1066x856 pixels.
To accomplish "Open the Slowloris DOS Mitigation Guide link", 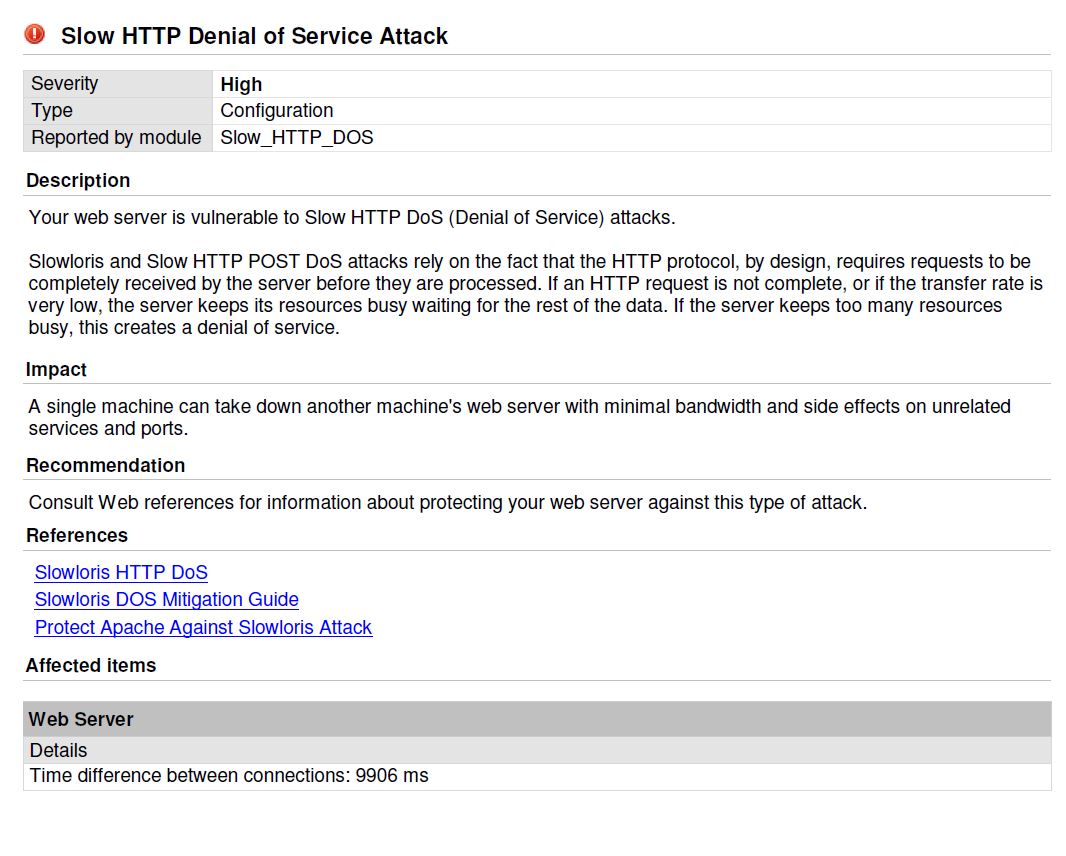I will click(166, 599).
